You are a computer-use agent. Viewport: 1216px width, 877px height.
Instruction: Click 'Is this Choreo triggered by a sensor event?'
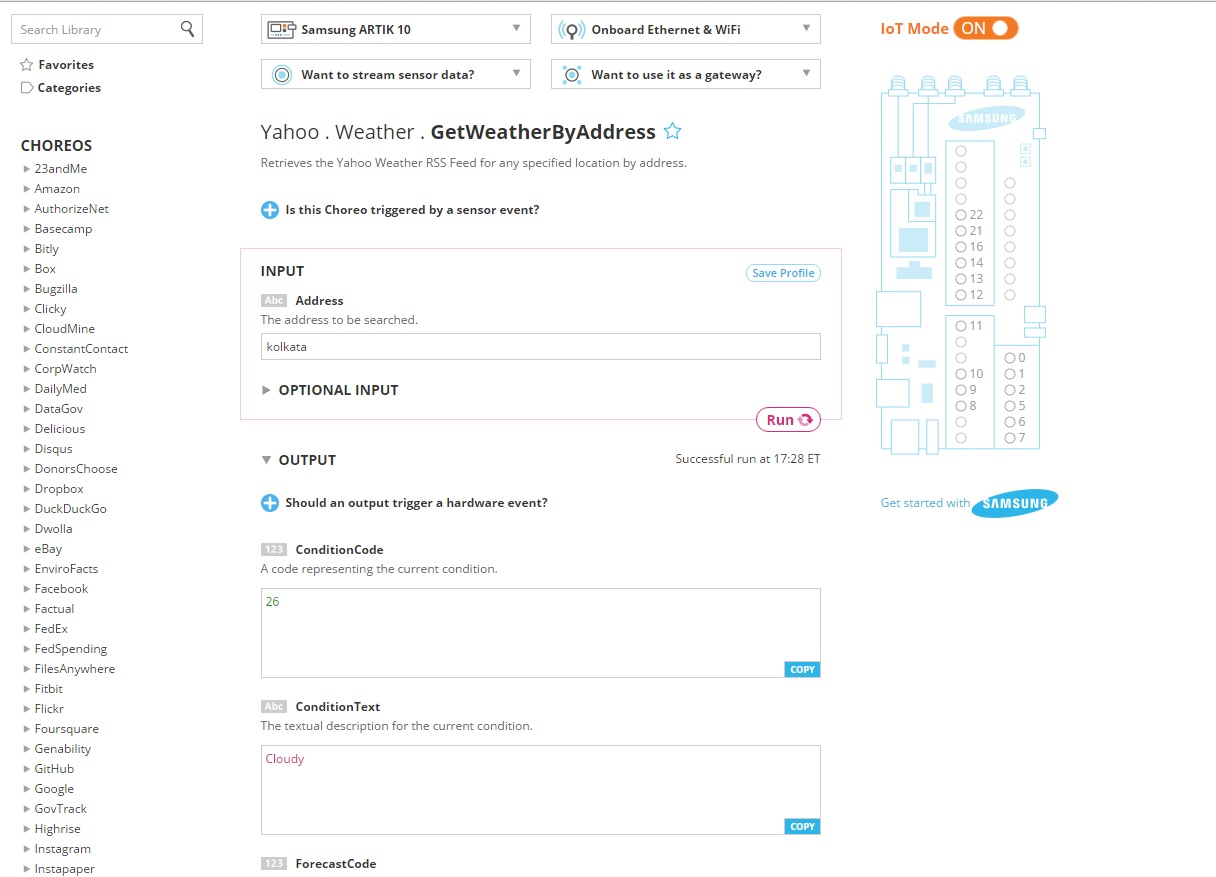pos(412,210)
